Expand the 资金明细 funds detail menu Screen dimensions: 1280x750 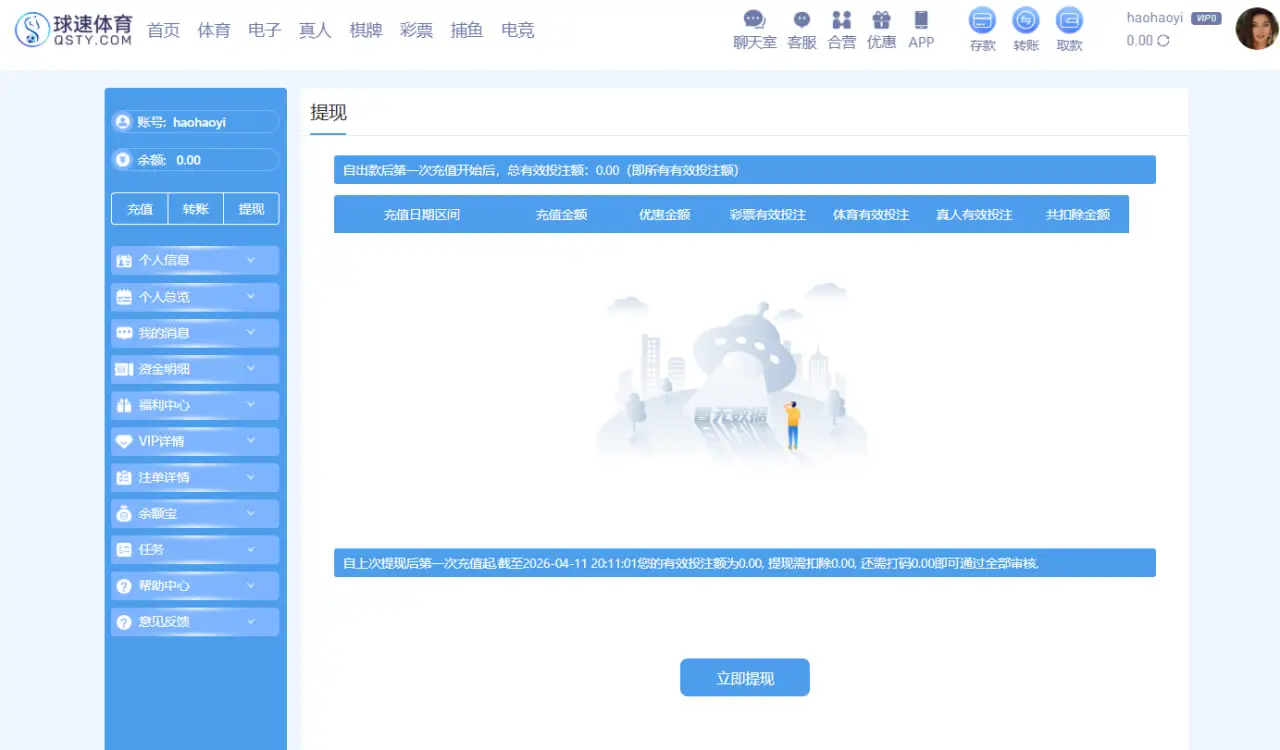[x=194, y=369]
